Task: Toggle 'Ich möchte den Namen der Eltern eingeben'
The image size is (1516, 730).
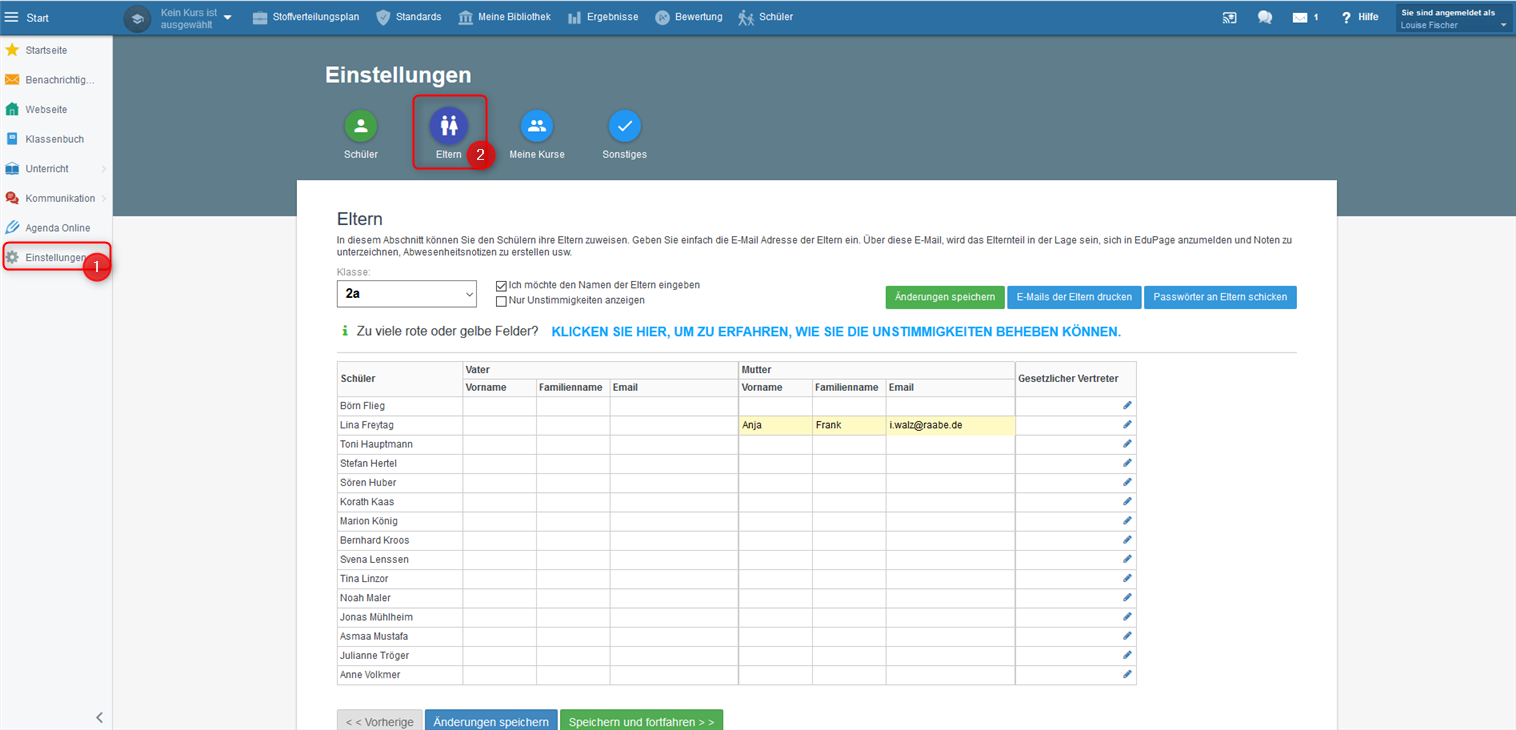Action: 502,285
